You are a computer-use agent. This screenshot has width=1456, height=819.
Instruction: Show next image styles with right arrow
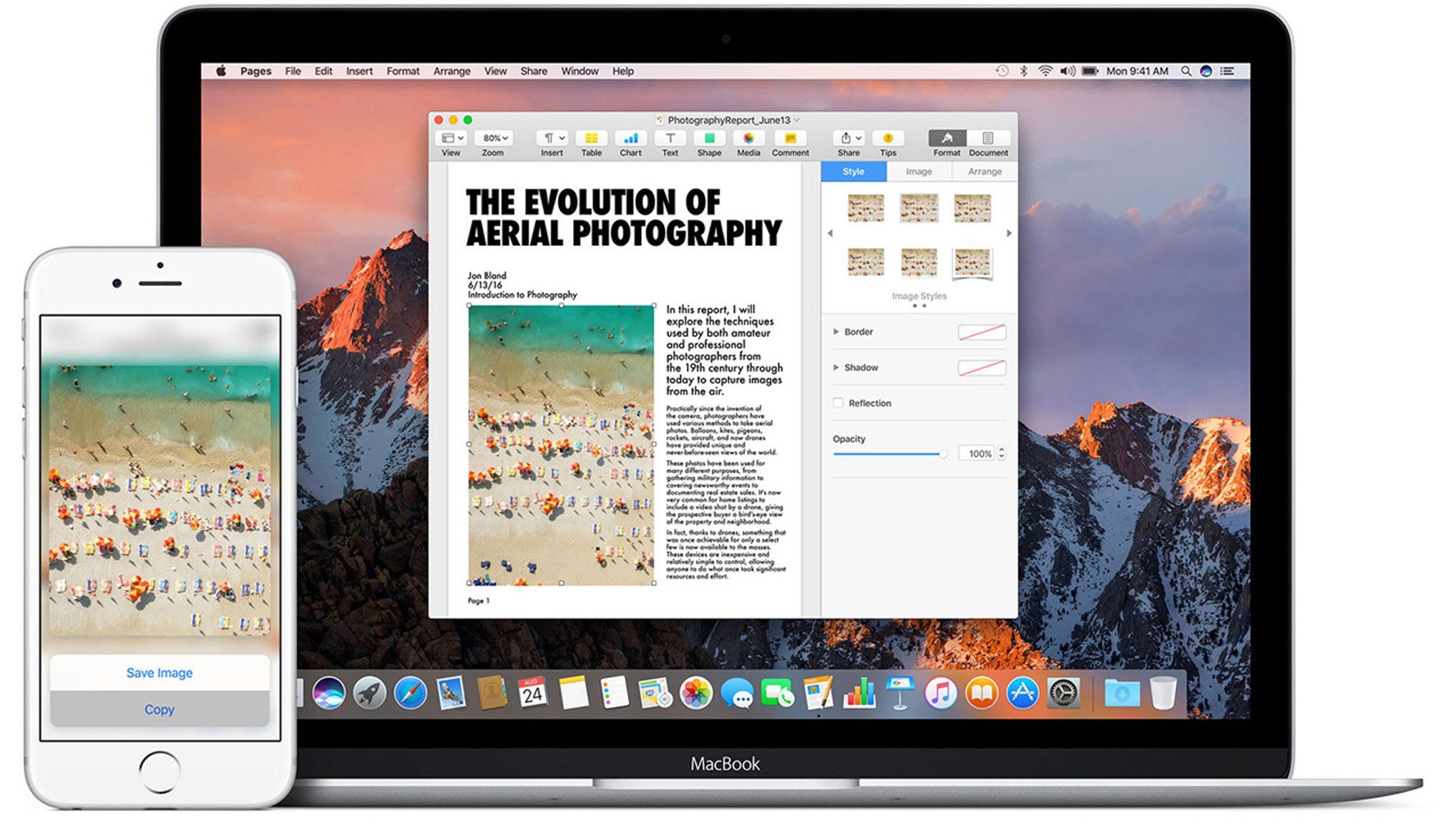click(x=1009, y=233)
